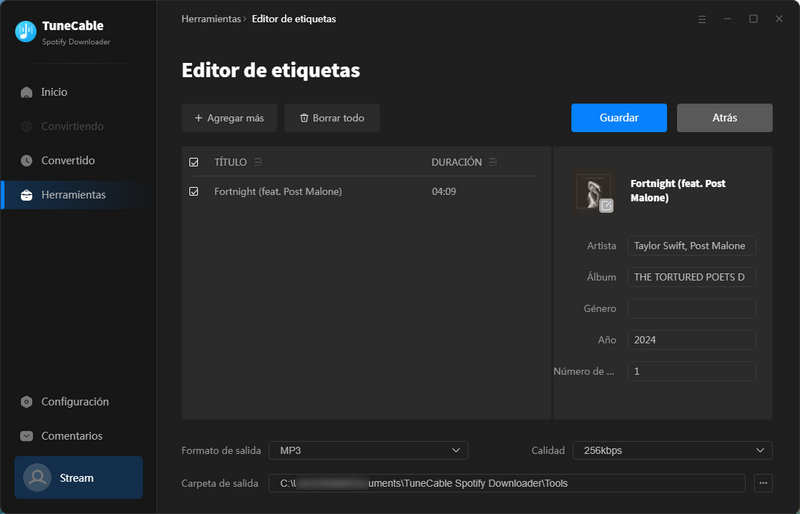Click the Herramientas toolbox icon

[27, 195]
